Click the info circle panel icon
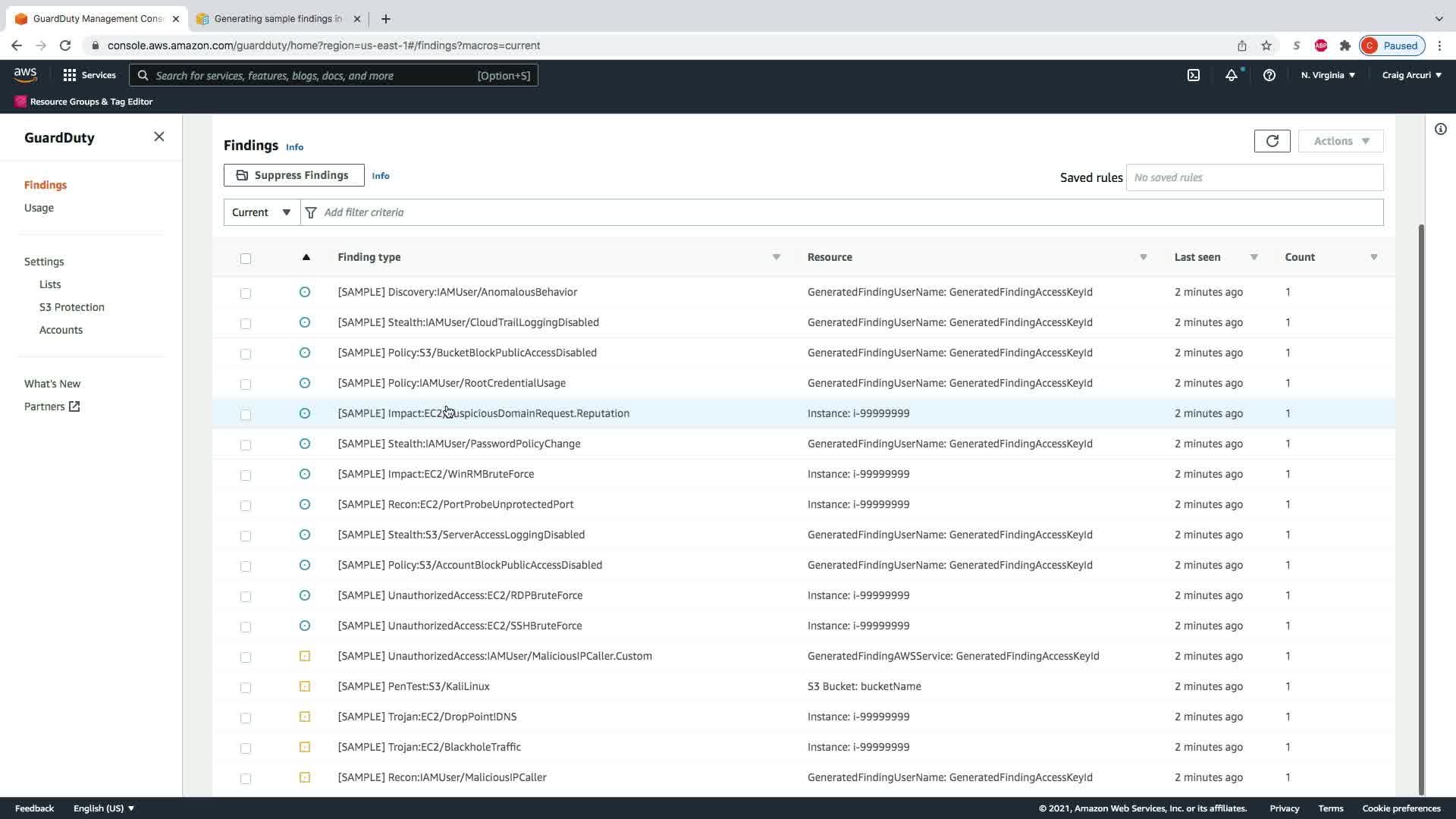Image resolution: width=1456 pixels, height=819 pixels. point(1440,129)
